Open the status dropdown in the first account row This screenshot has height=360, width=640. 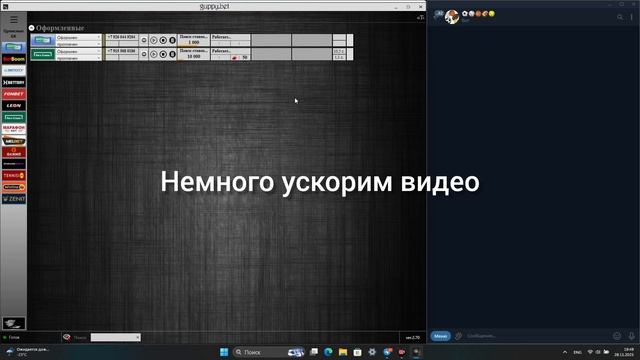(79, 37)
